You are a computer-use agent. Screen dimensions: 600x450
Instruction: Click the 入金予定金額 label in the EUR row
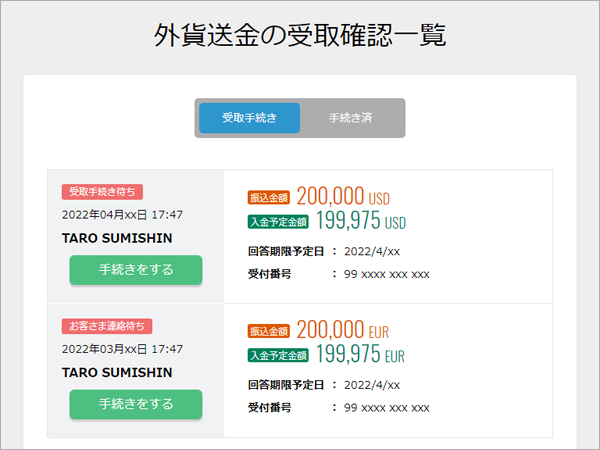click(x=278, y=355)
